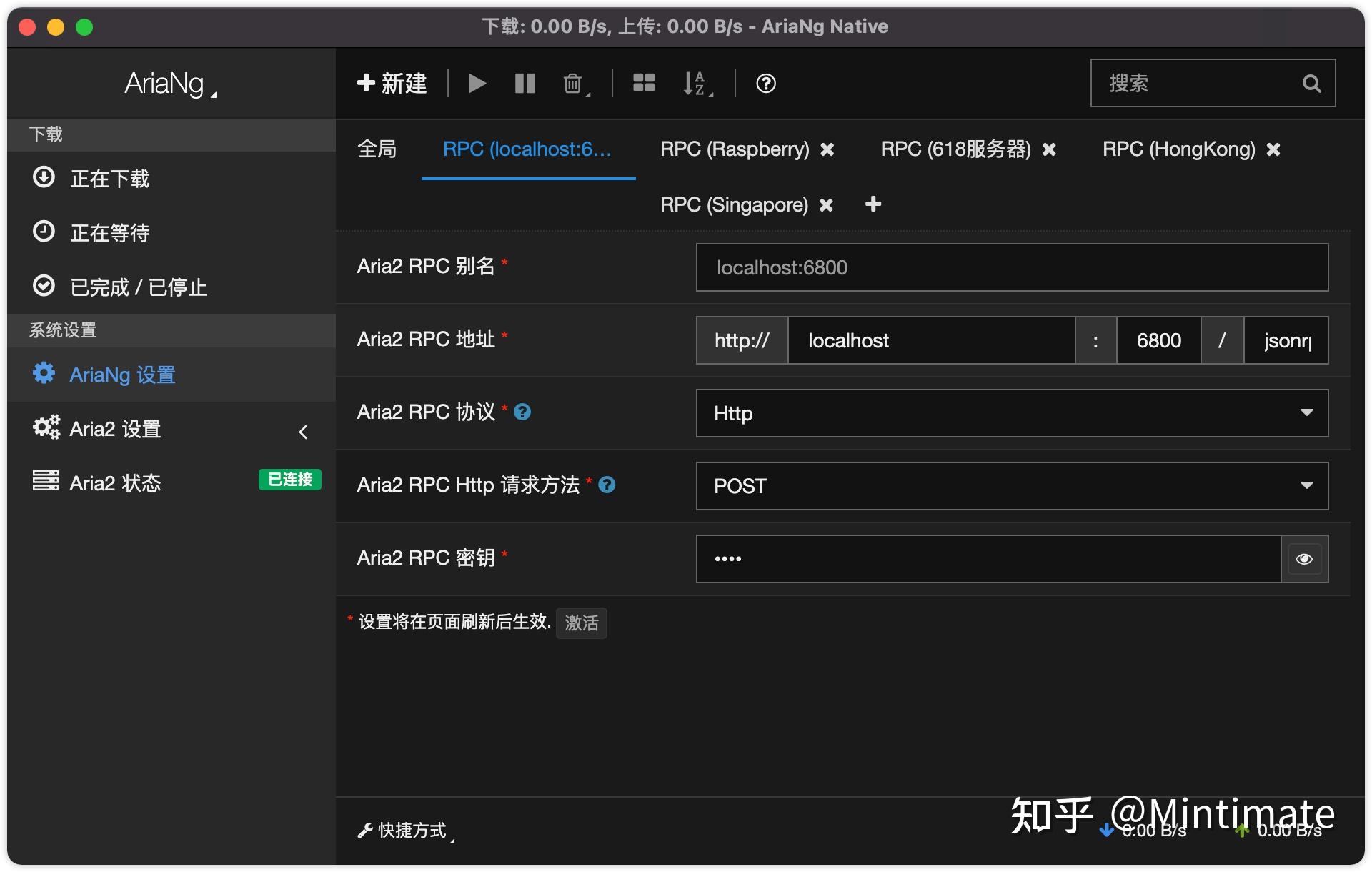The width and height of the screenshot is (1372, 872).
Task: Maximize window with green button
Action: 84,27
